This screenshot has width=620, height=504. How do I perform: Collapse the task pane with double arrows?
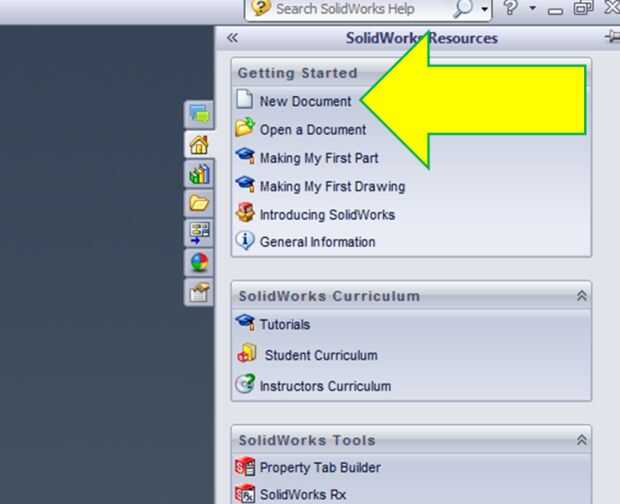tap(232, 38)
